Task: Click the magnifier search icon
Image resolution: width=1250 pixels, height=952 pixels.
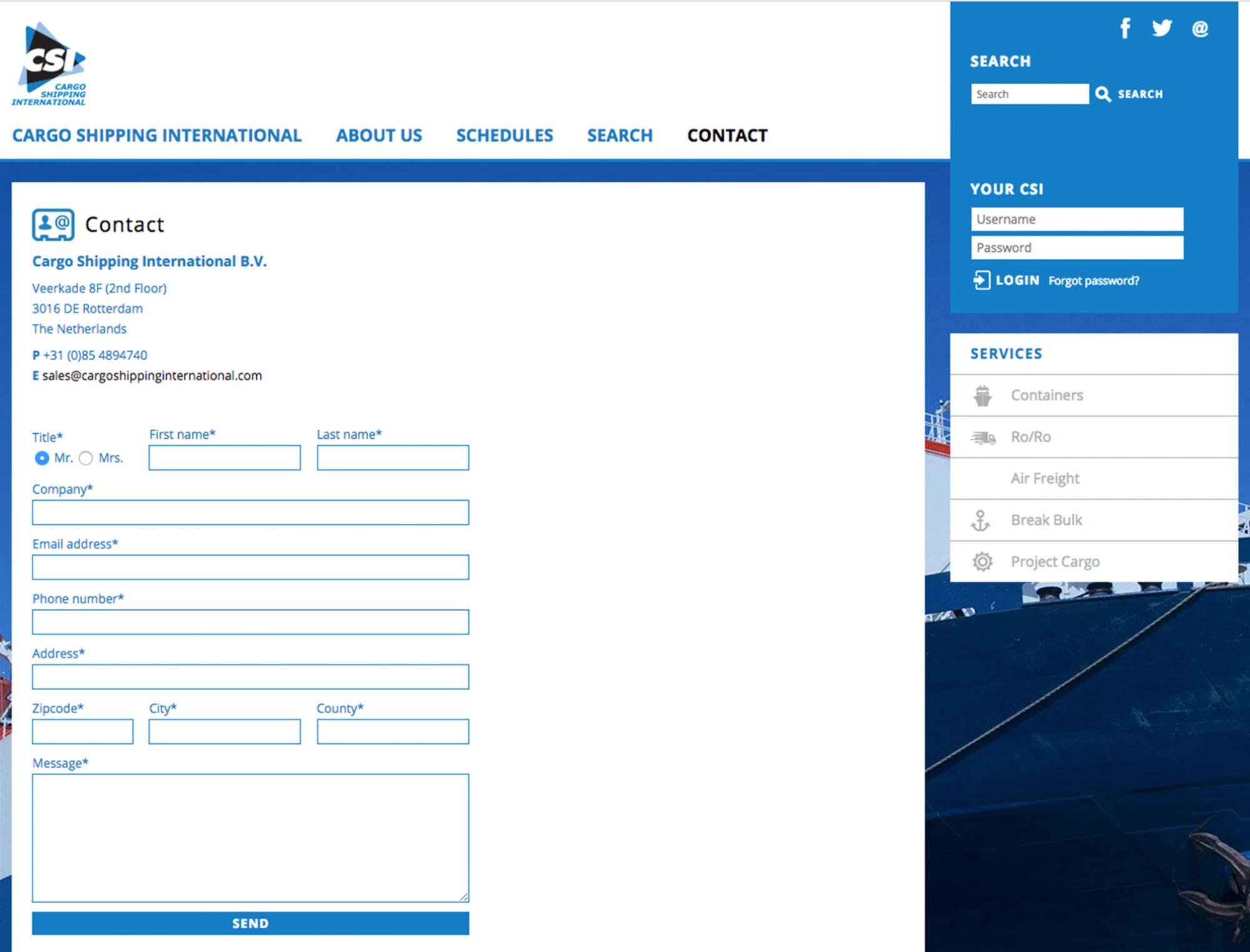Action: 1103,94
